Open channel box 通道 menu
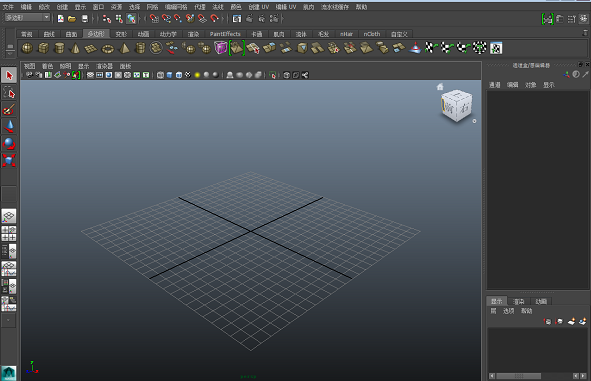 pyautogui.click(x=495, y=85)
